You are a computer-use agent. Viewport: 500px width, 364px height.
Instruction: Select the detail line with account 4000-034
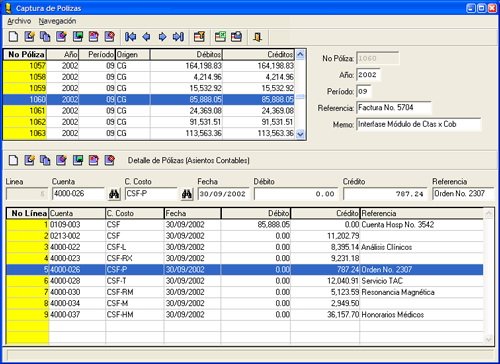tap(245, 303)
